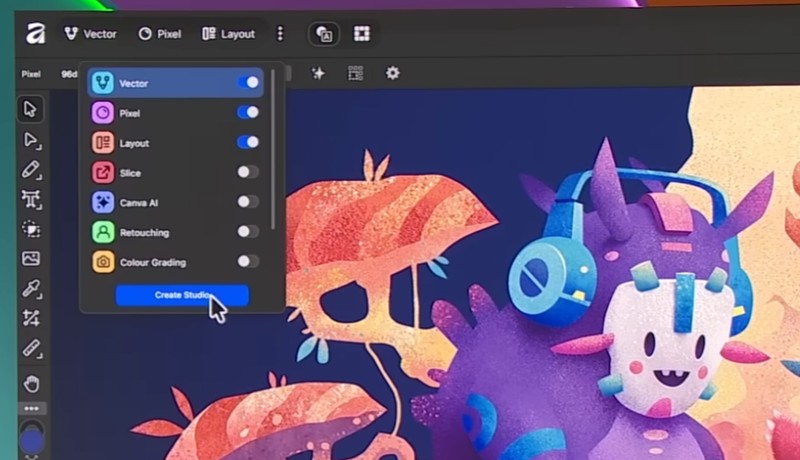This screenshot has width=800, height=460.
Task: Click the Pixel icon in studio list
Action: (103, 113)
